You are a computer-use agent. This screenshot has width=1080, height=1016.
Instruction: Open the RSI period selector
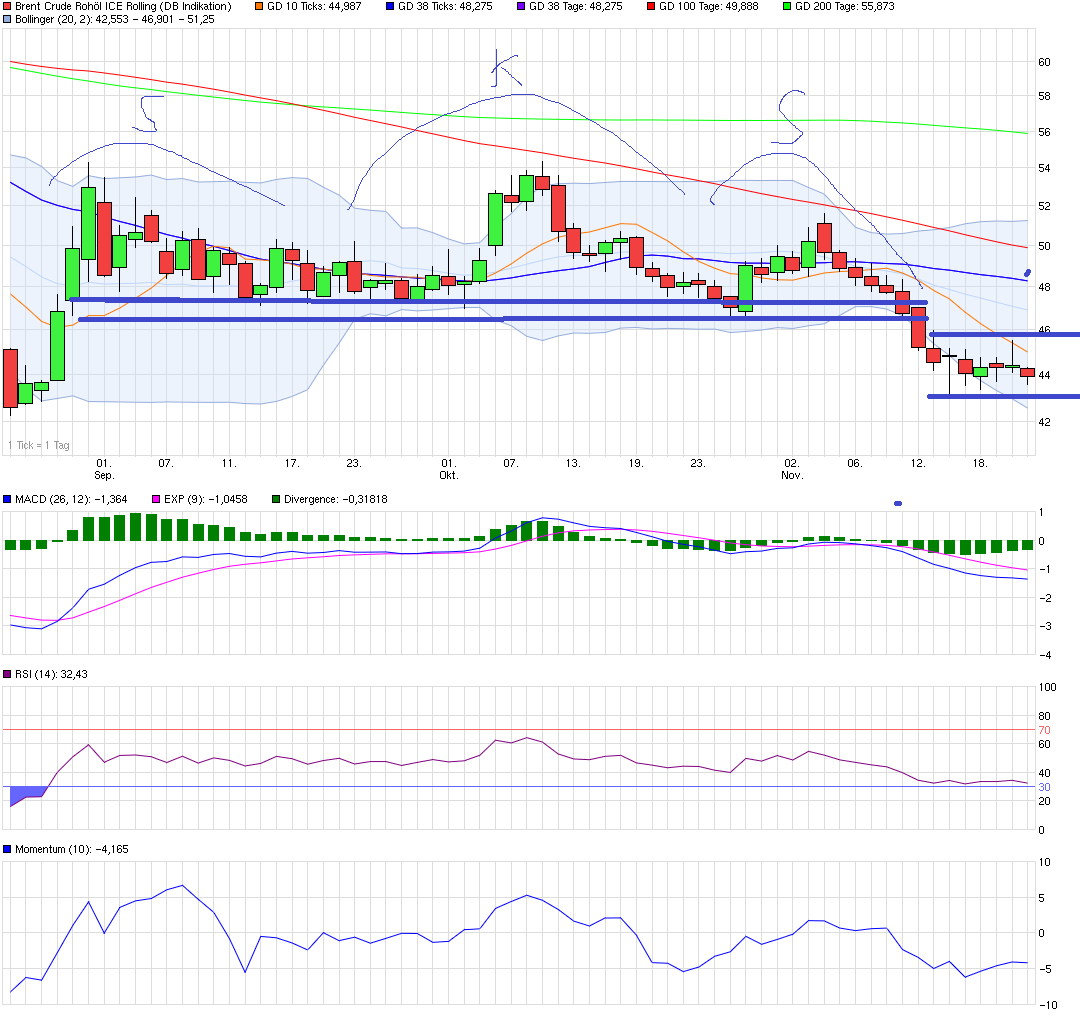coord(40,674)
